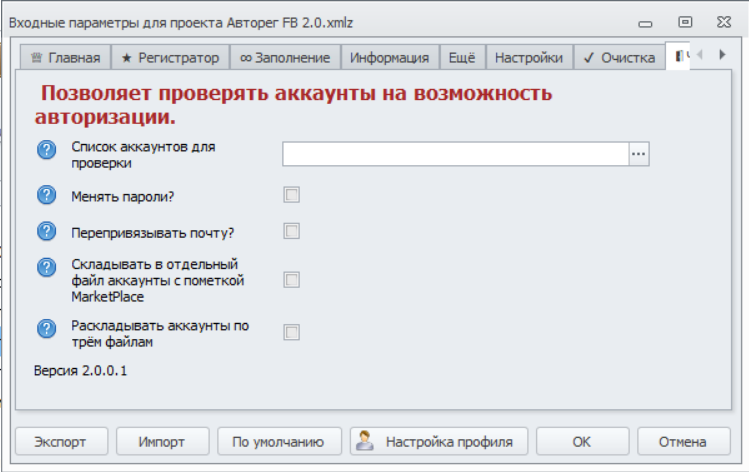749x472 pixels.
Task: Select the Заполнение tab
Action: pos(285,58)
